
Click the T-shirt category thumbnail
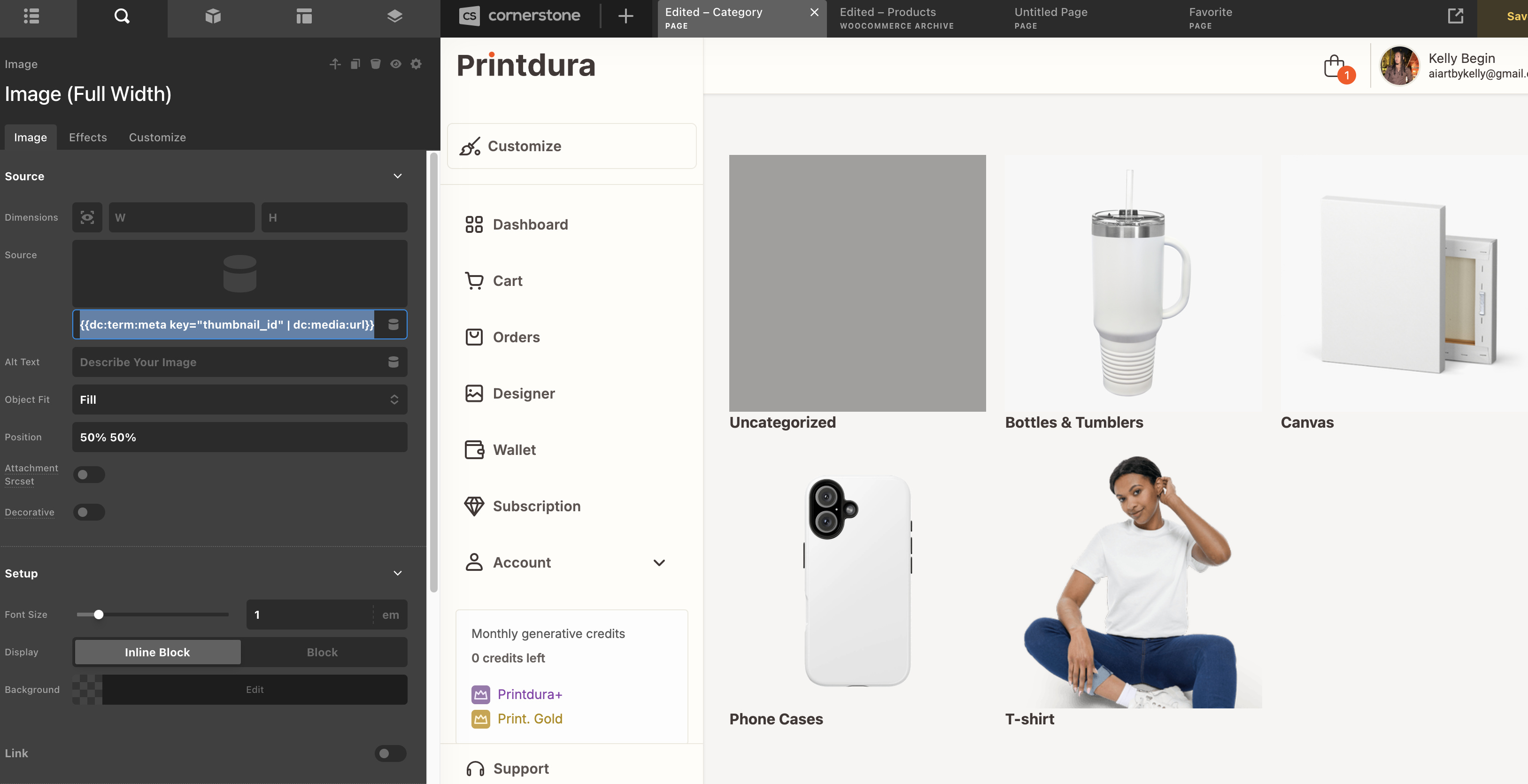click(x=1133, y=580)
